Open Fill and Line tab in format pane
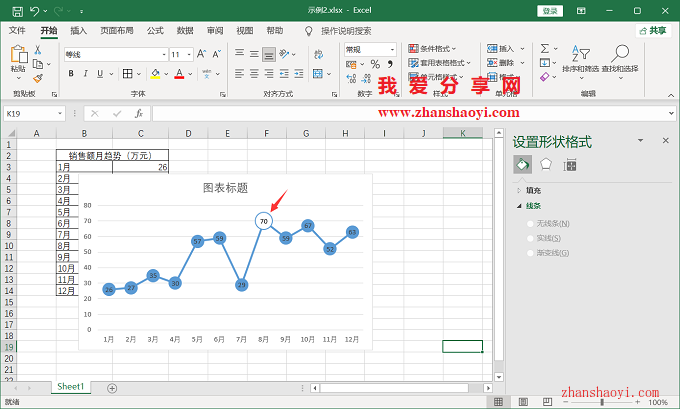Screen dimensions: 680x409 point(523,165)
